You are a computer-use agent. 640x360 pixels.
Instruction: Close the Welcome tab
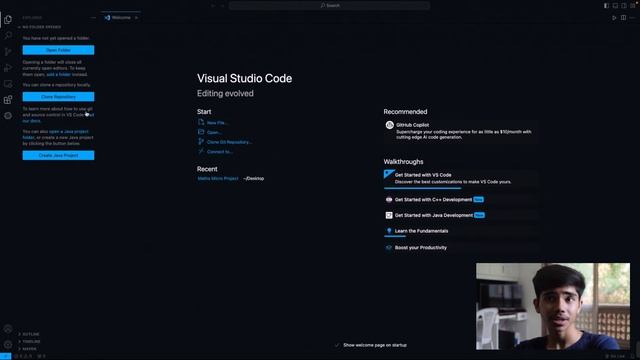(136, 18)
